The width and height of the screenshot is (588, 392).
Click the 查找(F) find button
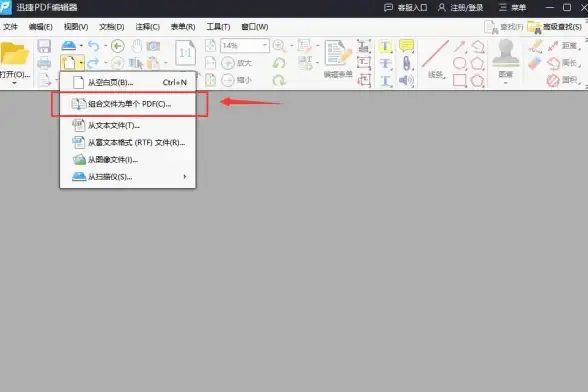(504, 27)
